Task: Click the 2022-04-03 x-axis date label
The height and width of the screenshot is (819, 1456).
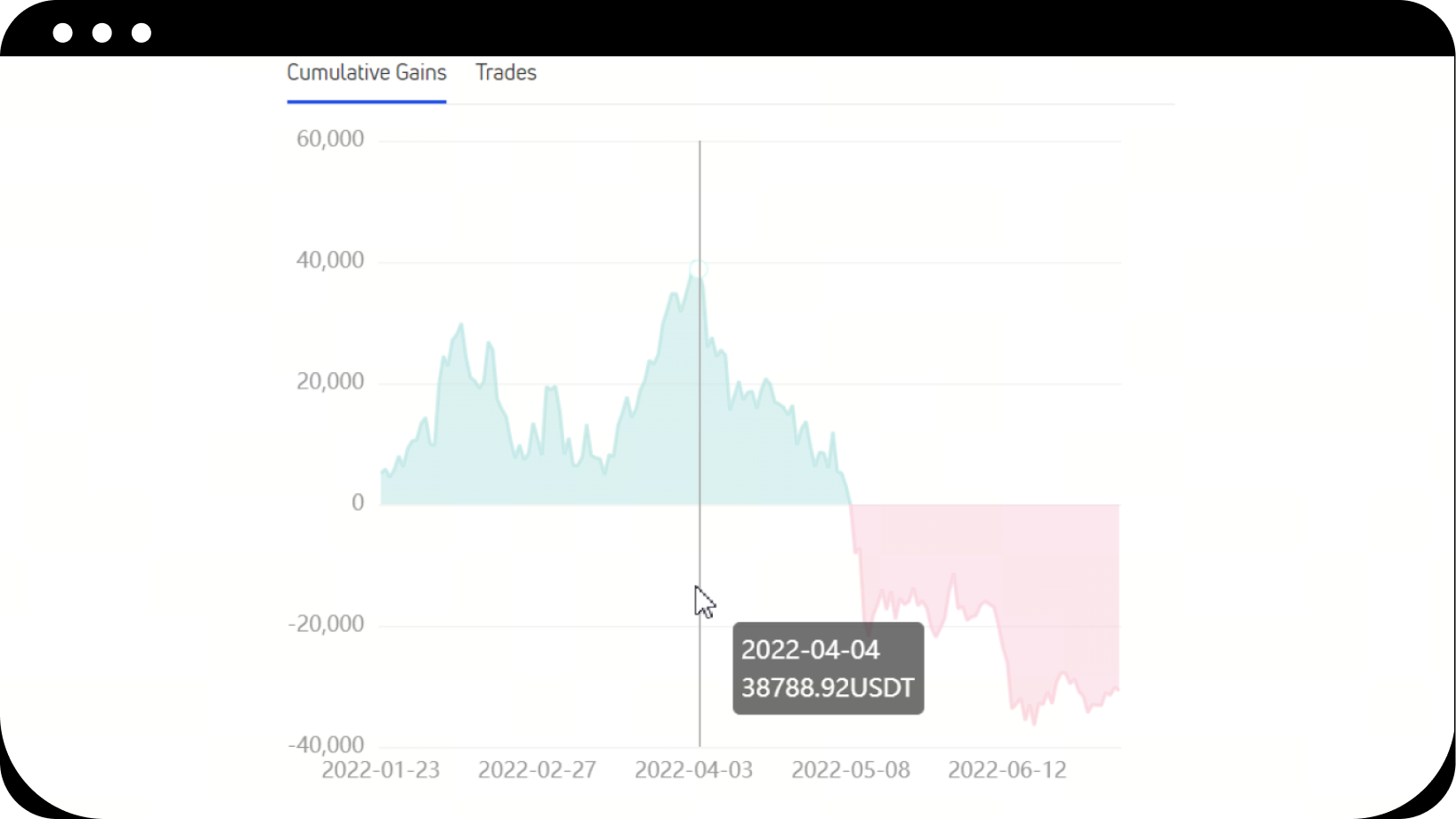Action: (693, 770)
